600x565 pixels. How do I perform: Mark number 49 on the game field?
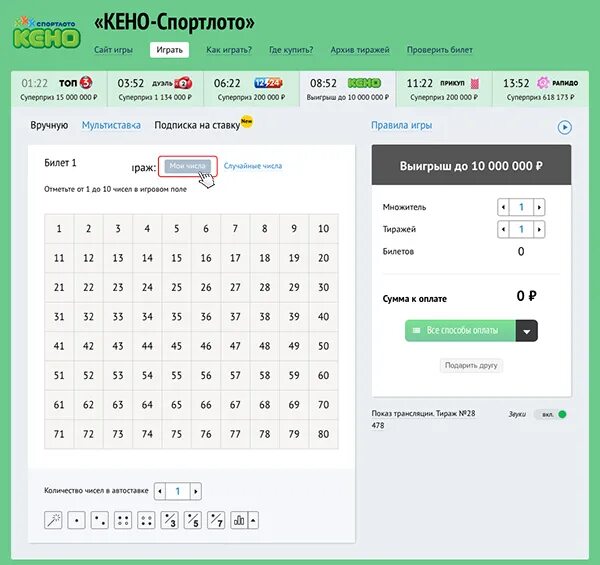(x=294, y=346)
